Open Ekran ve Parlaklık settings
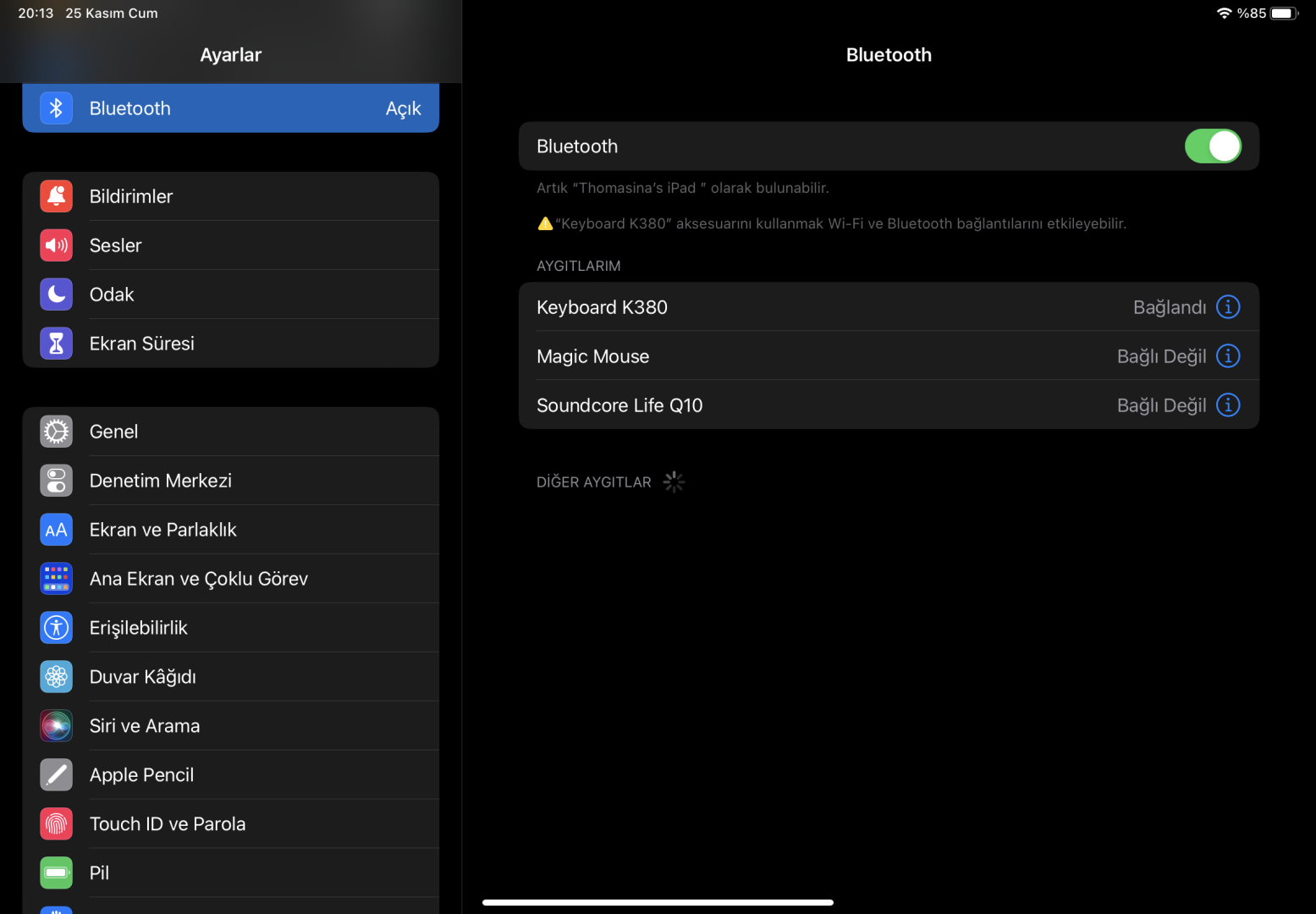Screen dimensions: 1316x914 point(231,530)
